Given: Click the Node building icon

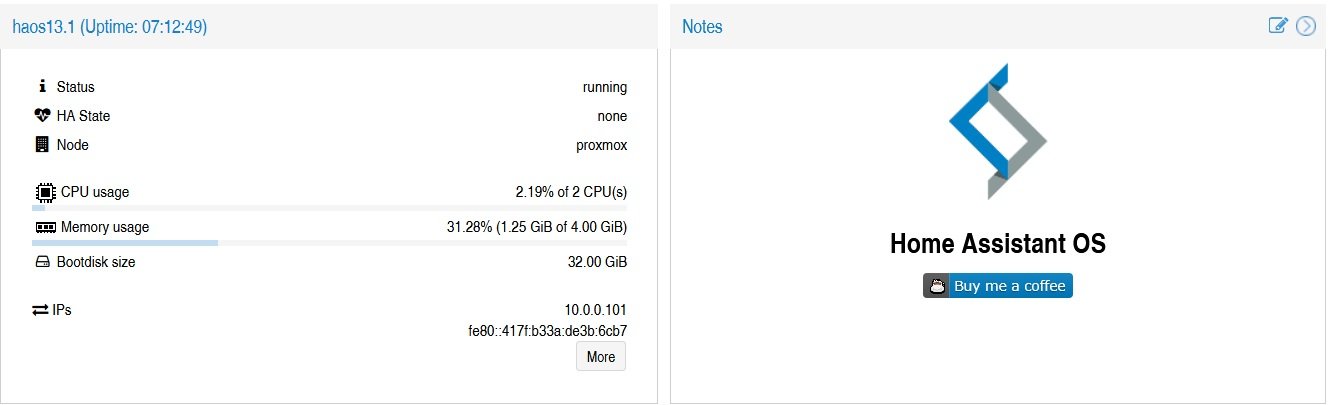Looking at the screenshot, I should [x=41, y=145].
